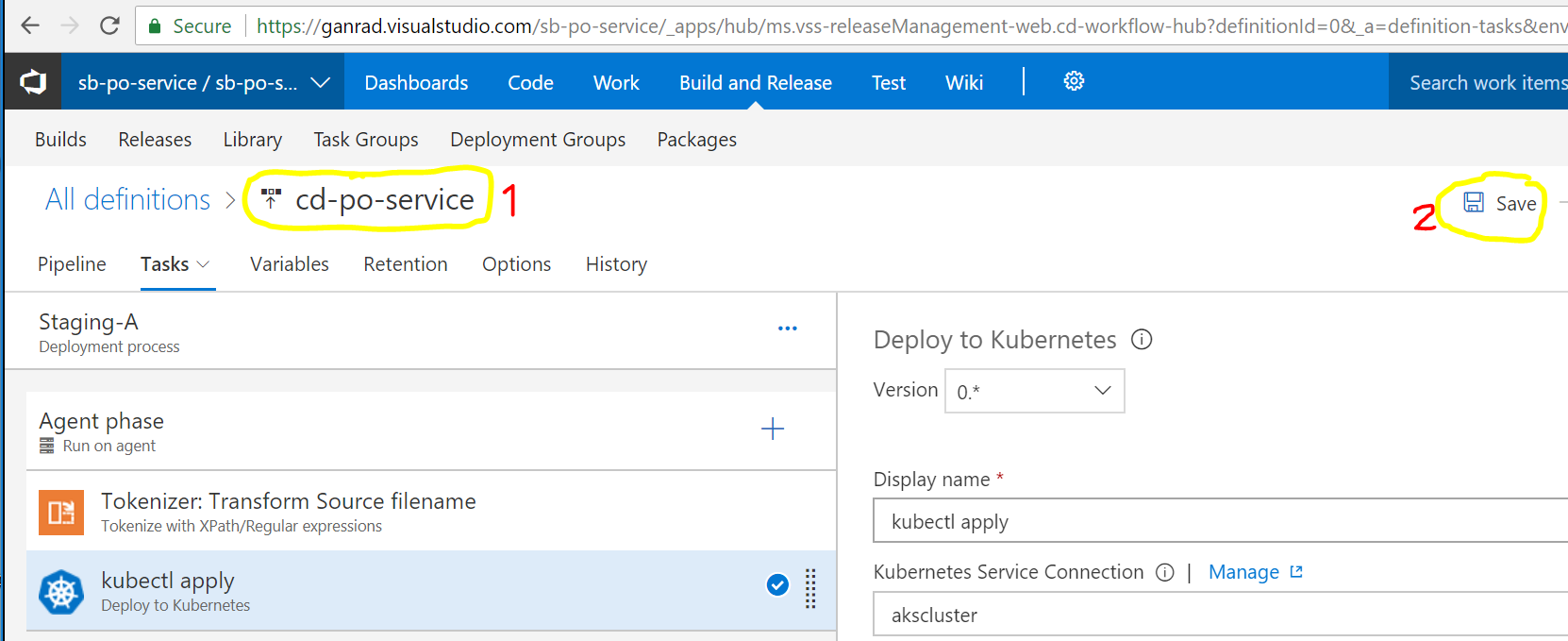
Task: Click the browser reload icon
Action: 109,25
